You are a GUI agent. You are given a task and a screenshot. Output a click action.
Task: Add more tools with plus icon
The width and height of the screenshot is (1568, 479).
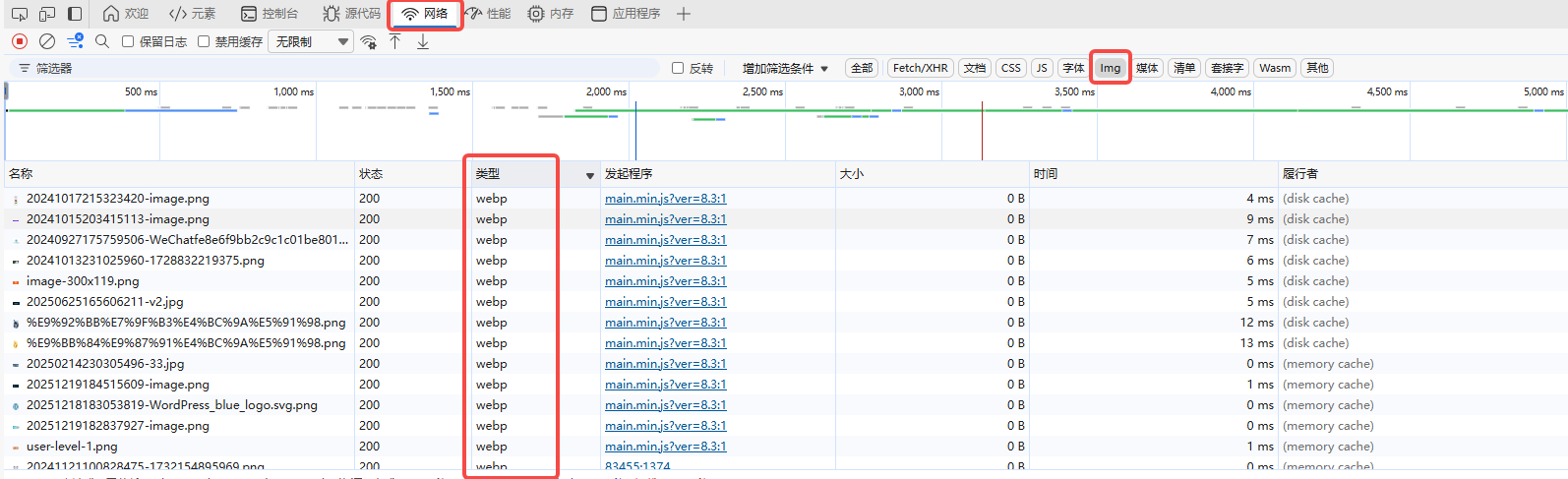684,14
